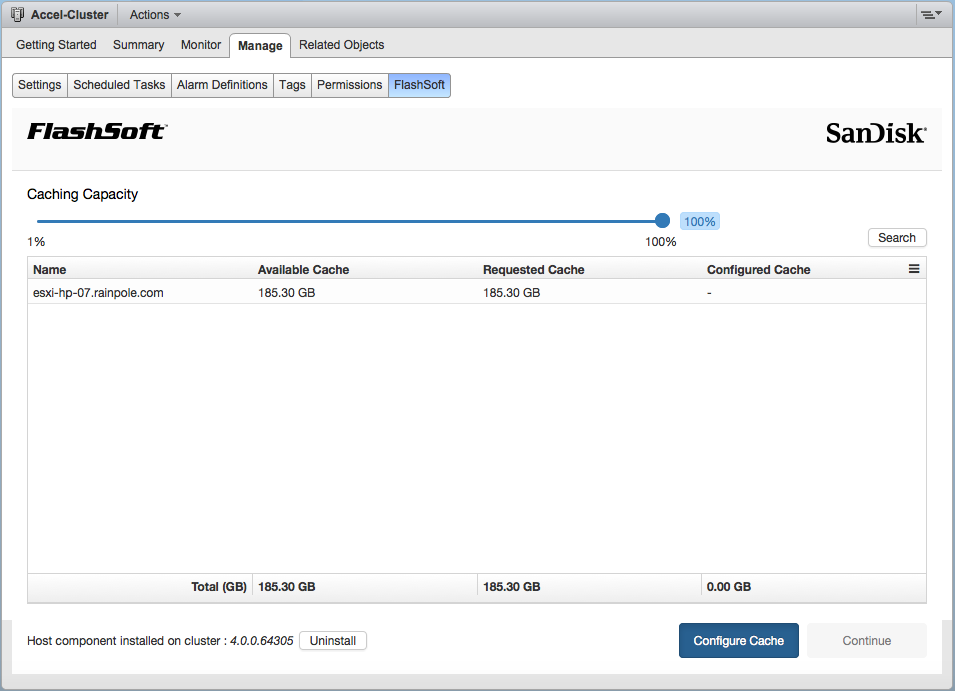Sort by Available Cache column header
This screenshot has height=691, width=955.
click(x=303, y=270)
